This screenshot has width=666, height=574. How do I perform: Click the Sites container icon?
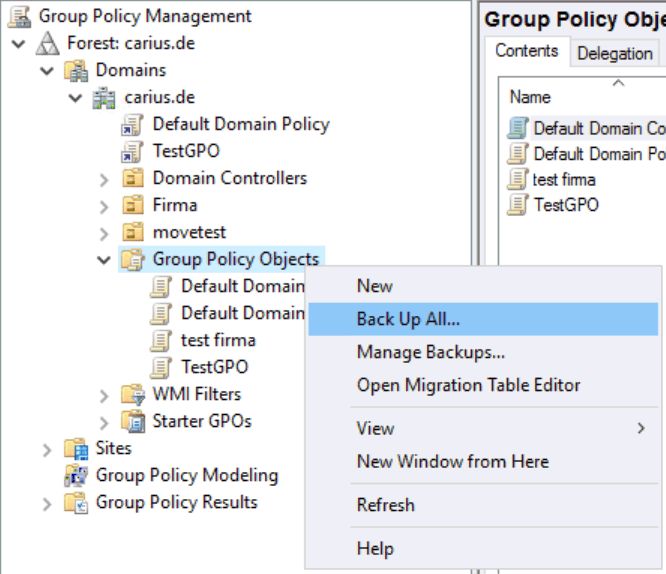pos(76,449)
